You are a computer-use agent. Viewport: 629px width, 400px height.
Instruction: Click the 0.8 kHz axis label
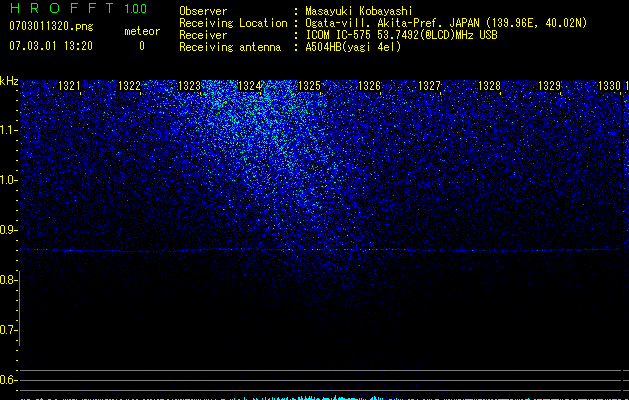[x=8, y=280]
